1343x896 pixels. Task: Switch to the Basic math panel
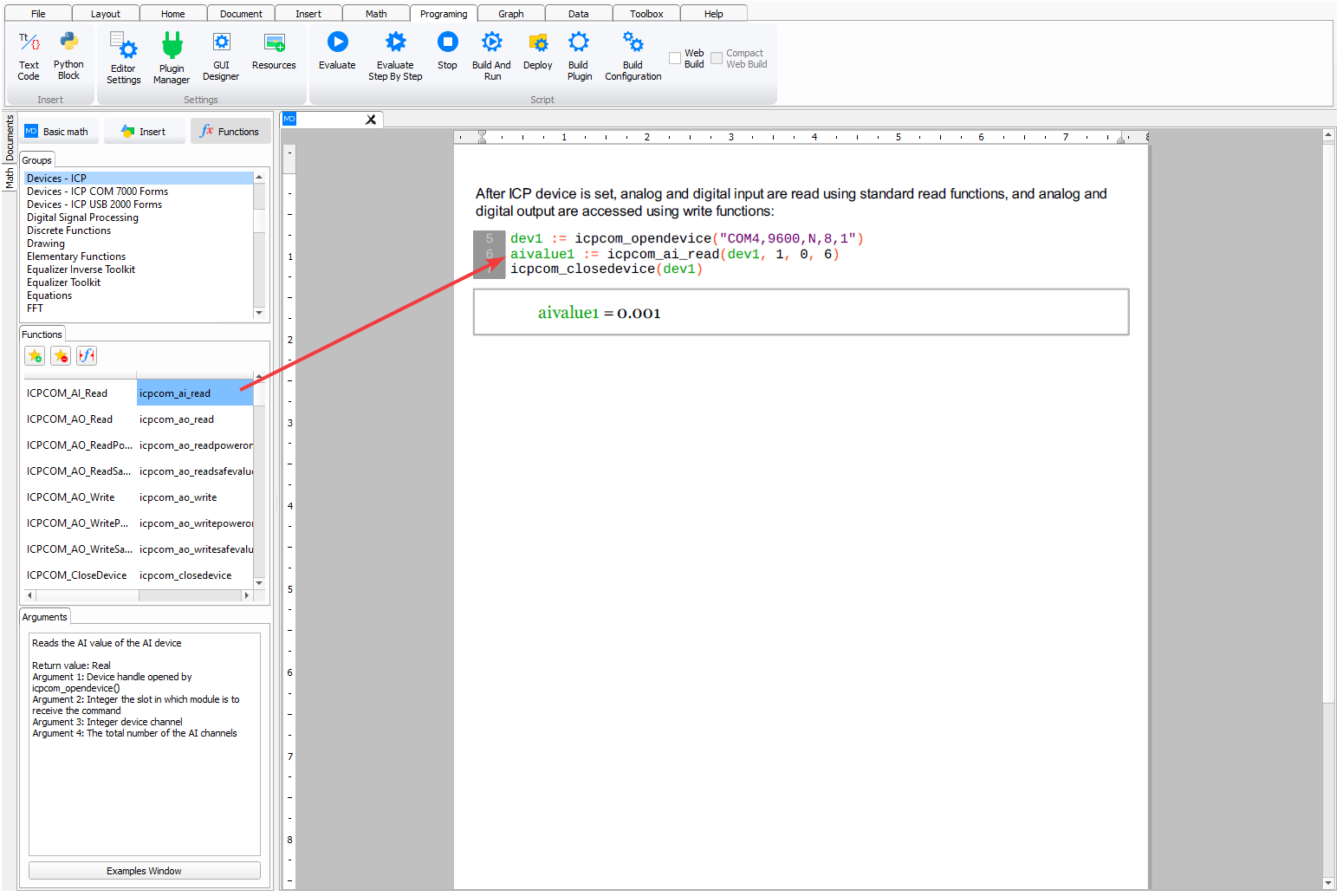(57, 132)
